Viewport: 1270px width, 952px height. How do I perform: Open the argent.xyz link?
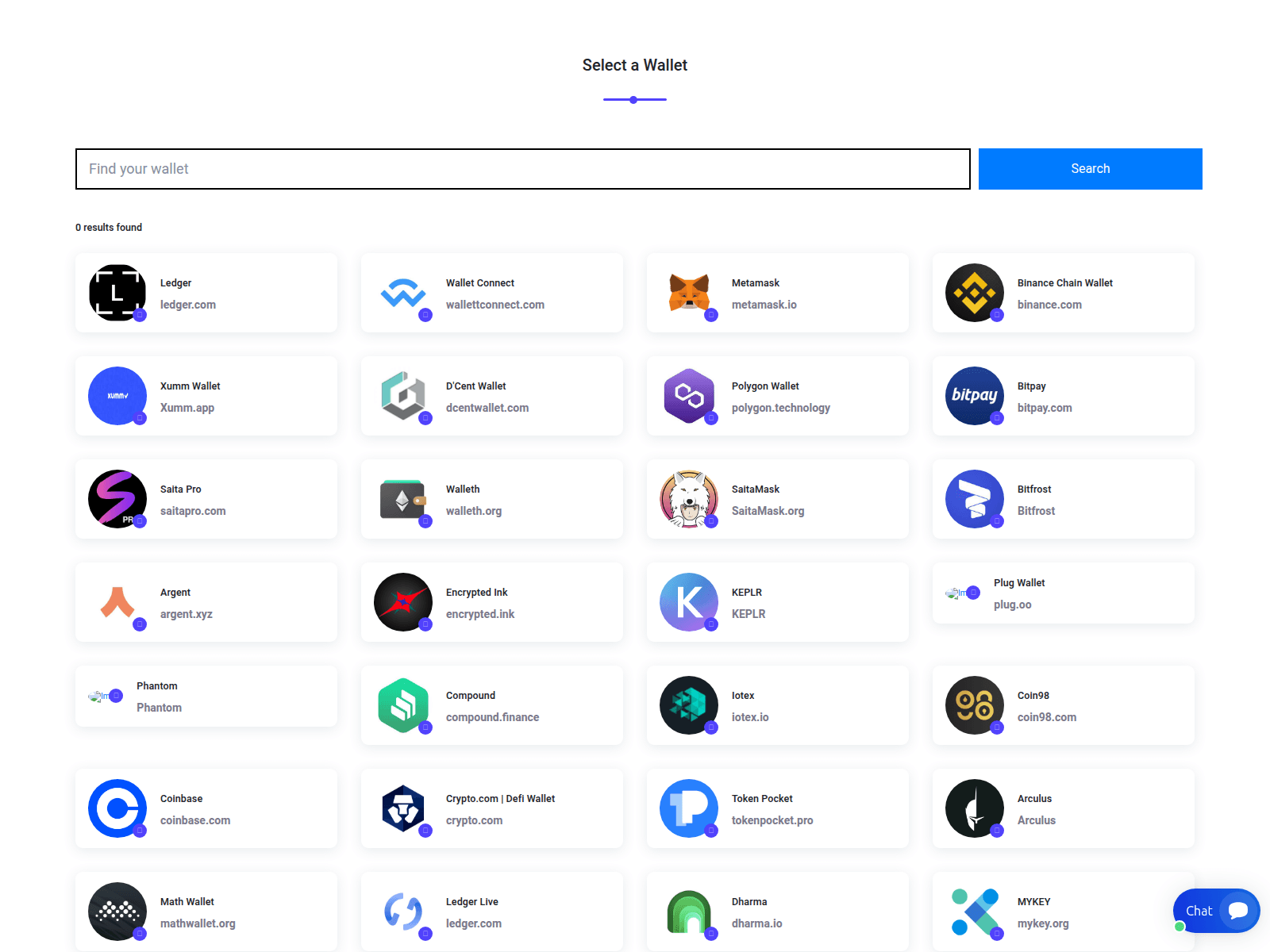point(187,614)
